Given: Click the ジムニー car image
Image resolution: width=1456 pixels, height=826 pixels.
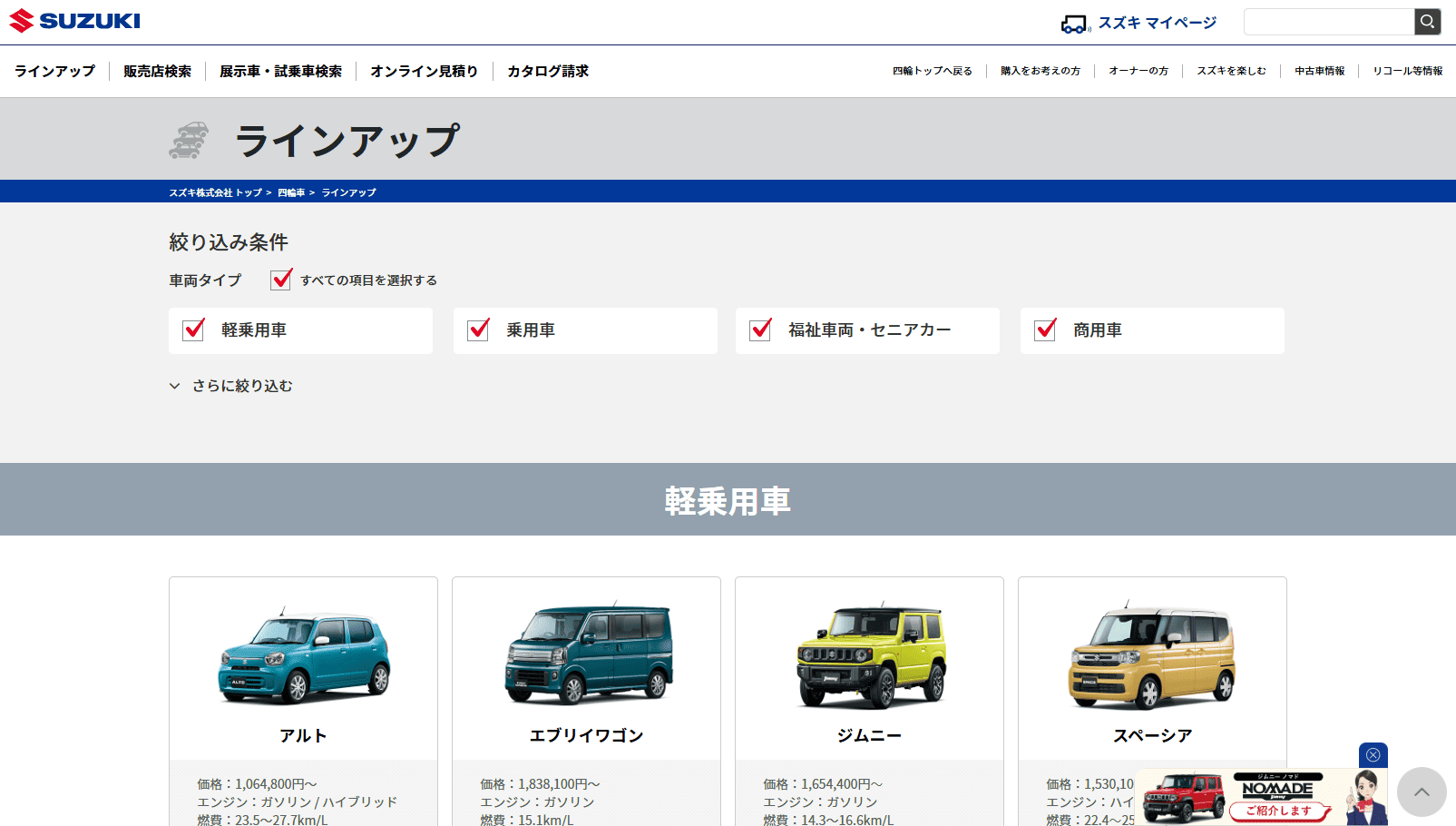Looking at the screenshot, I should tap(870, 654).
